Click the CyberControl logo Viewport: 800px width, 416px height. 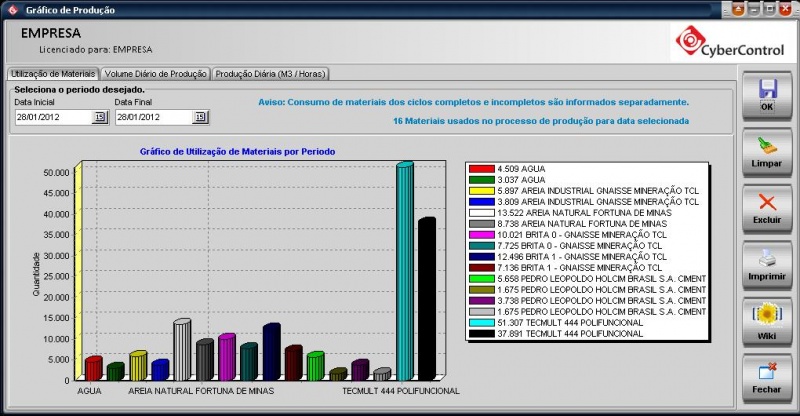pos(730,42)
